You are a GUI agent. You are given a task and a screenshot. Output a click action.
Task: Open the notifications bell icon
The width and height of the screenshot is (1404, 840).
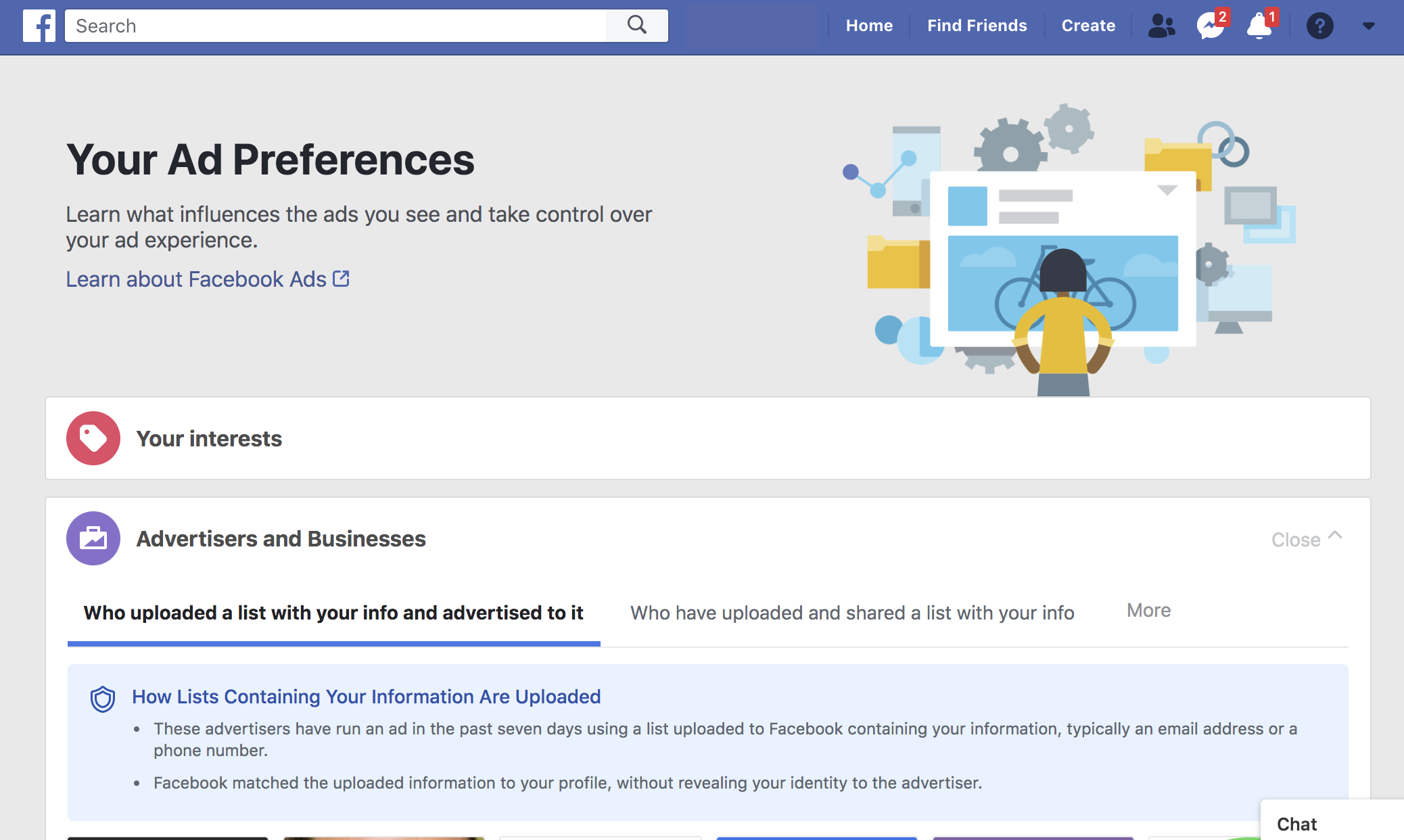click(1259, 26)
